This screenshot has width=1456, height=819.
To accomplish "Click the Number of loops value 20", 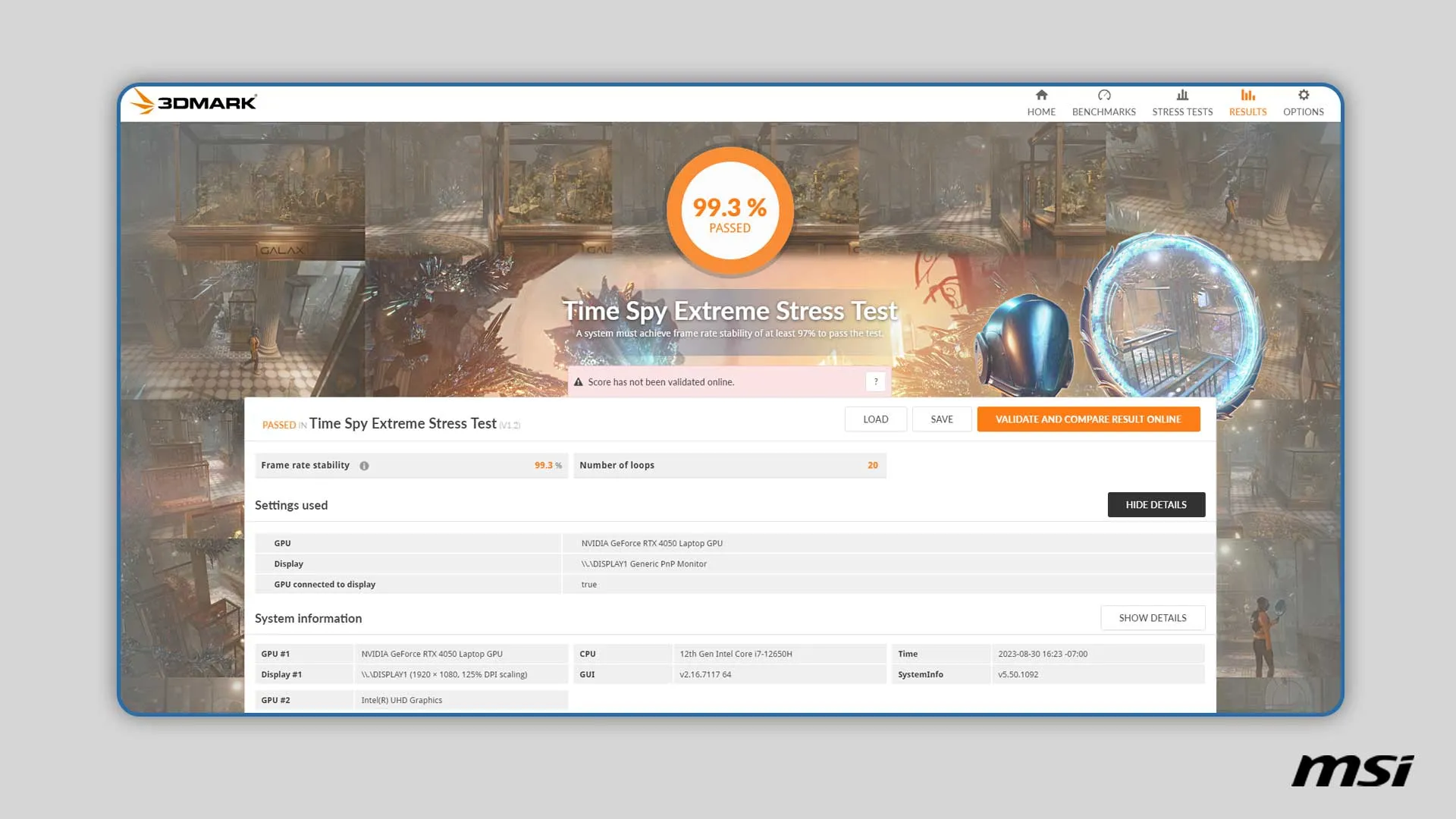I will click(873, 466).
